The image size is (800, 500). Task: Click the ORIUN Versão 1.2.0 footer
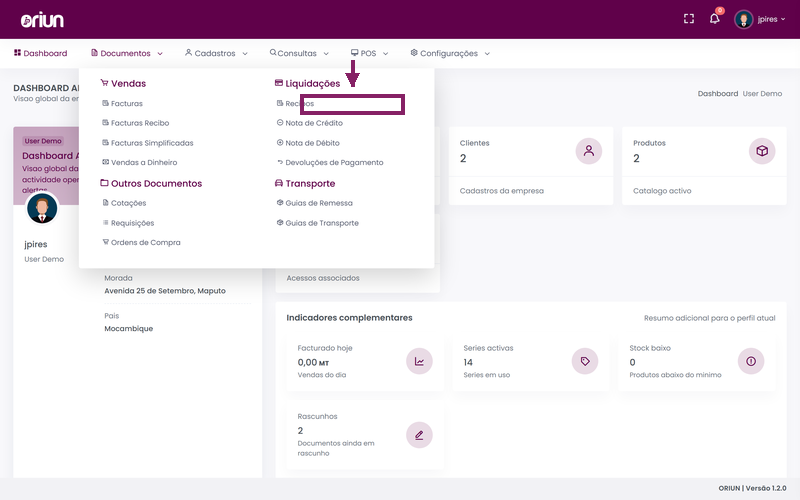coord(752,488)
